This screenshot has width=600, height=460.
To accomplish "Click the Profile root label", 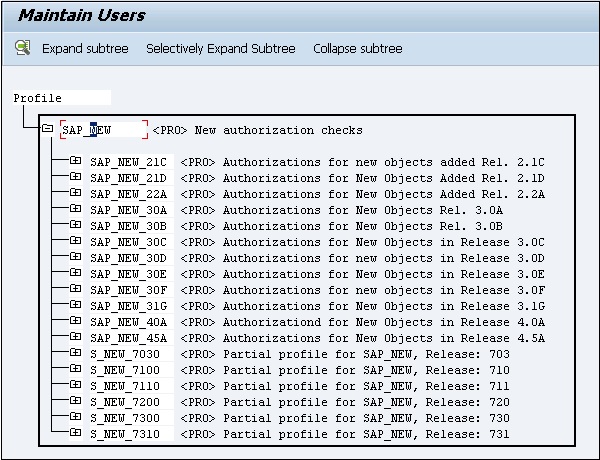I will [x=38, y=98].
